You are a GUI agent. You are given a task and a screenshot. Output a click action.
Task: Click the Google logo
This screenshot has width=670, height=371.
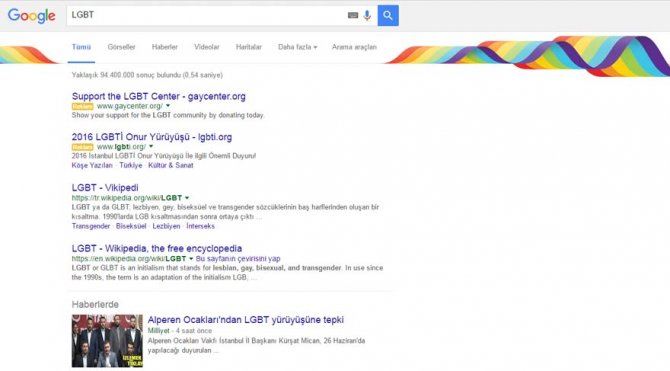pos(32,16)
